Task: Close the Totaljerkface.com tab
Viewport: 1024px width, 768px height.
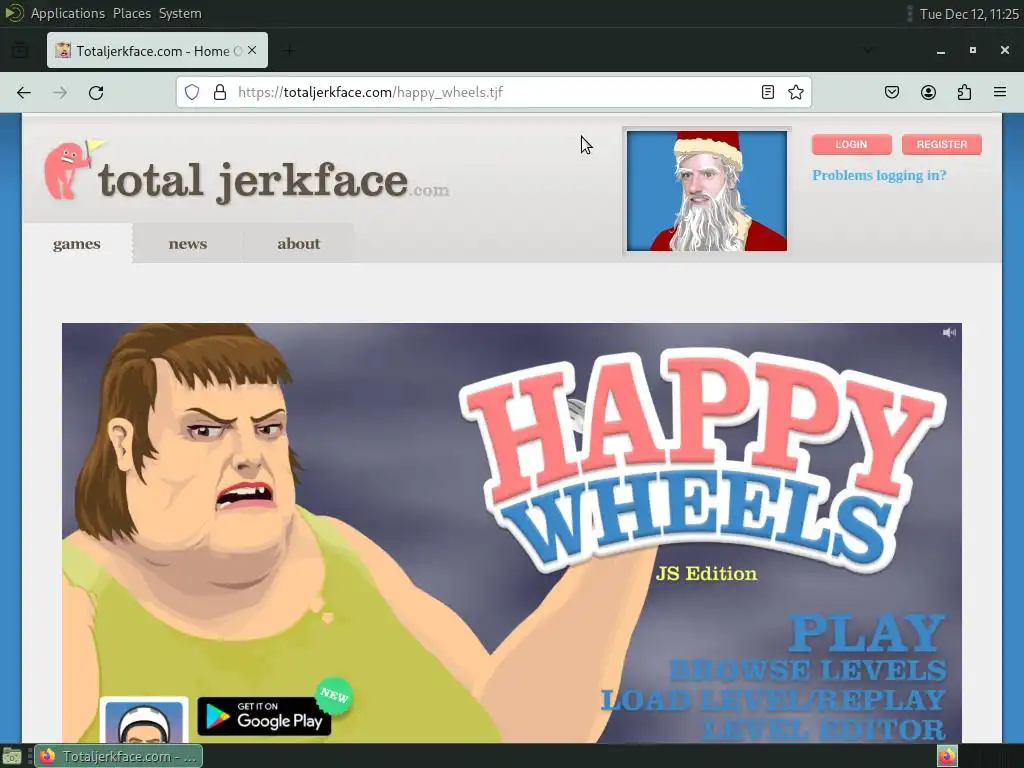Action: tap(252, 50)
